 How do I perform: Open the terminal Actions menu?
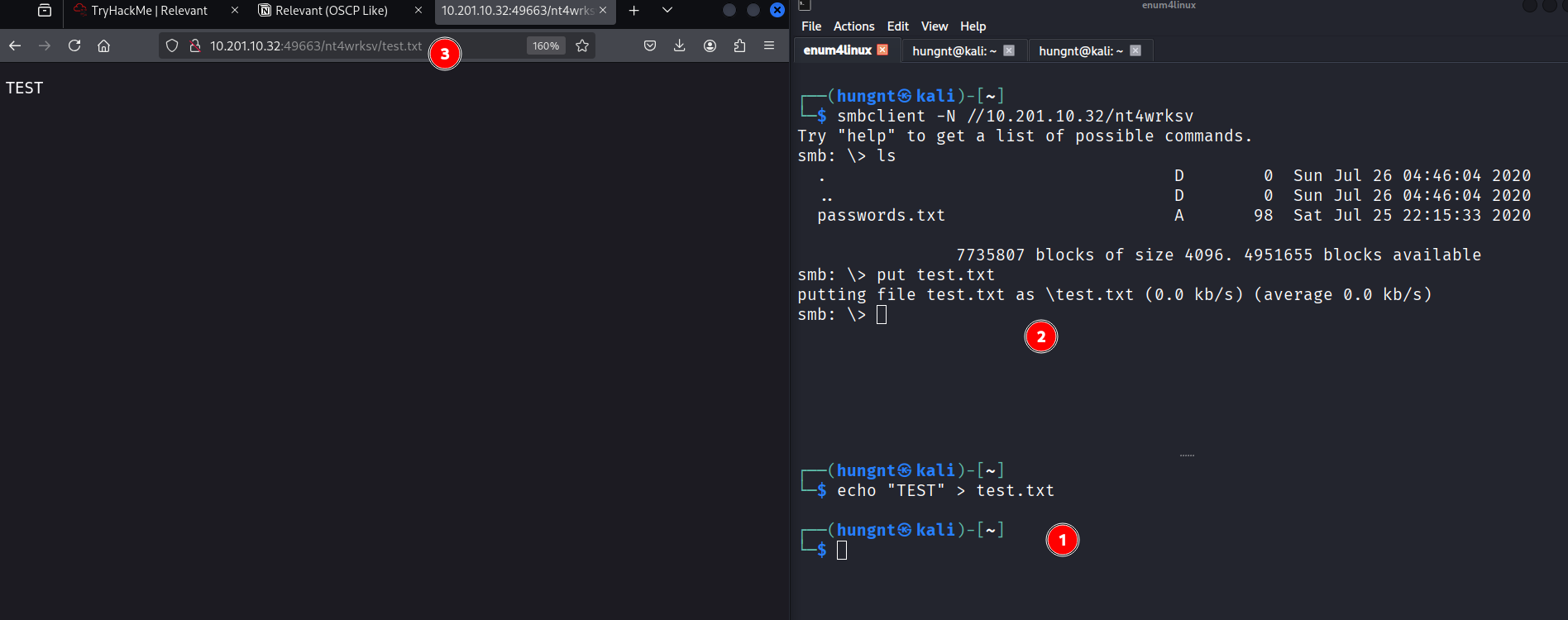(853, 26)
